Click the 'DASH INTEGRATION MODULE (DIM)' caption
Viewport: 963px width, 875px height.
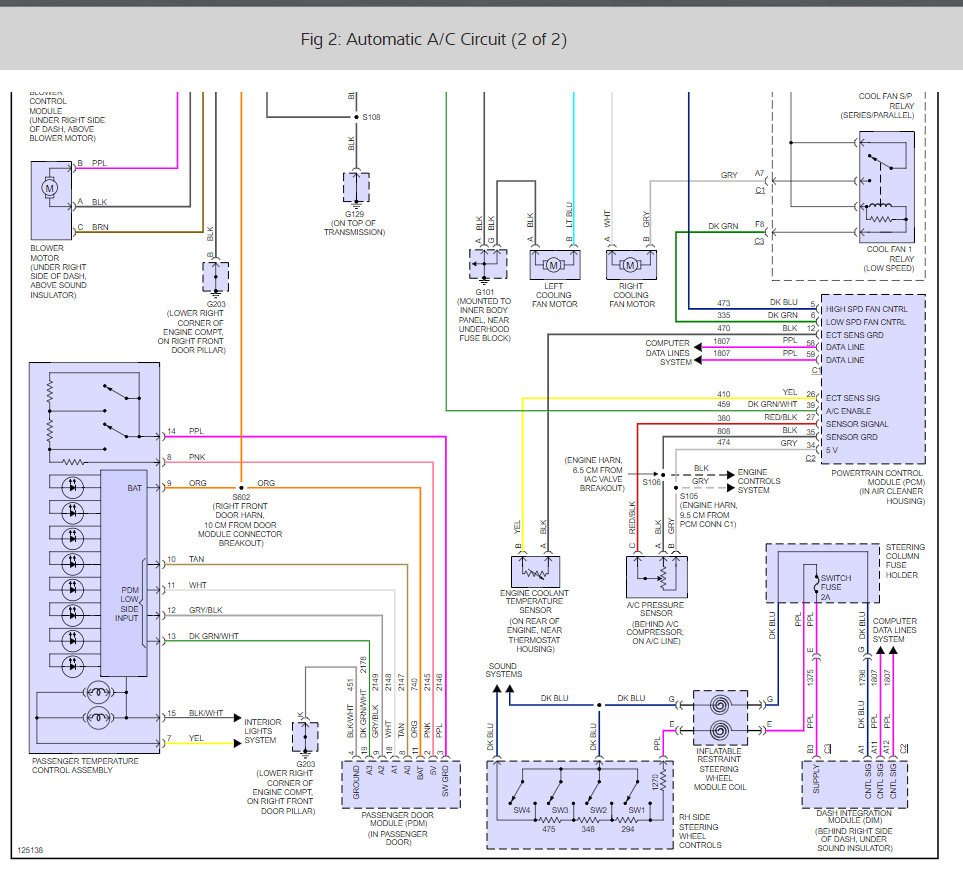(x=854, y=817)
